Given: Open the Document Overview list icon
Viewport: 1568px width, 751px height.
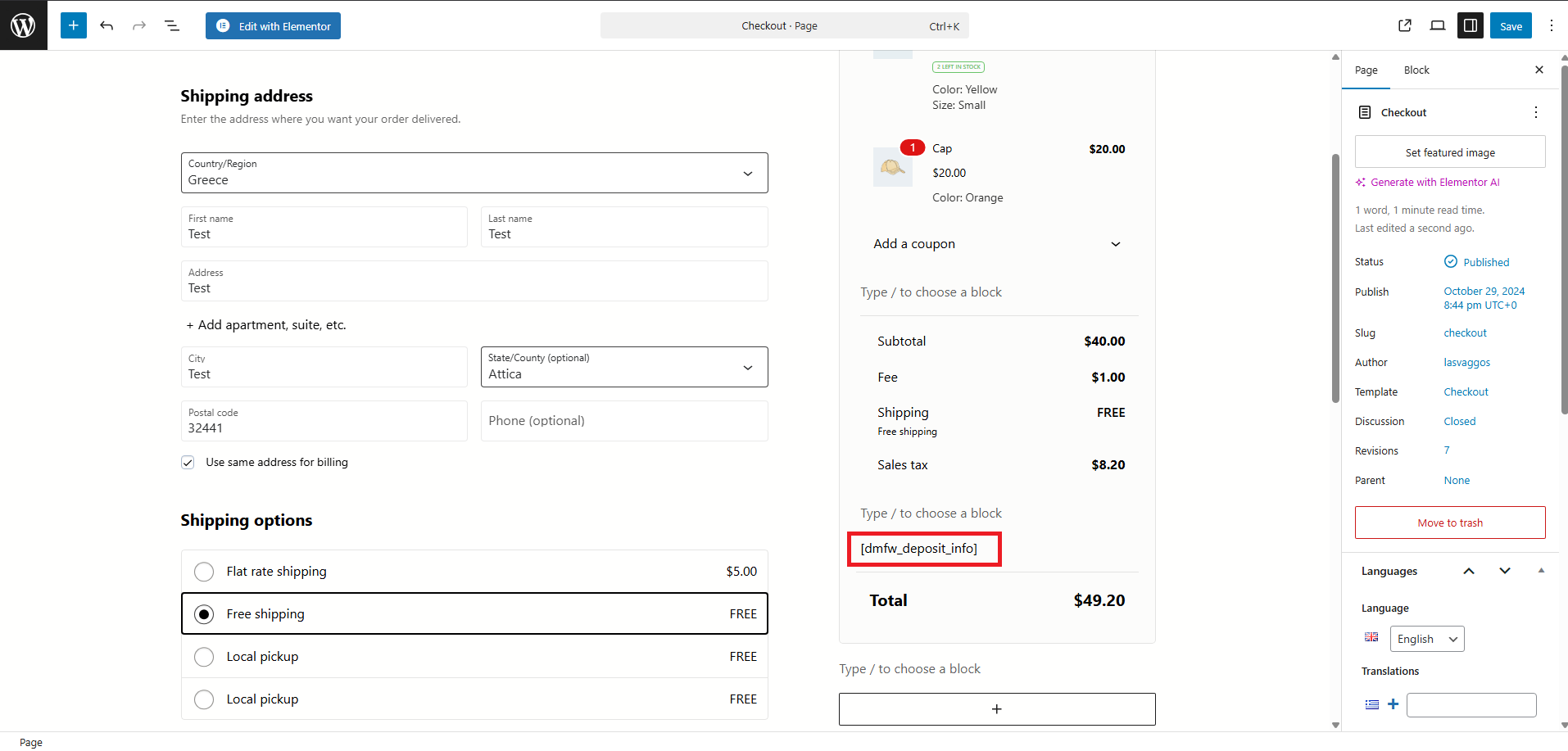Looking at the screenshot, I should pos(172,25).
